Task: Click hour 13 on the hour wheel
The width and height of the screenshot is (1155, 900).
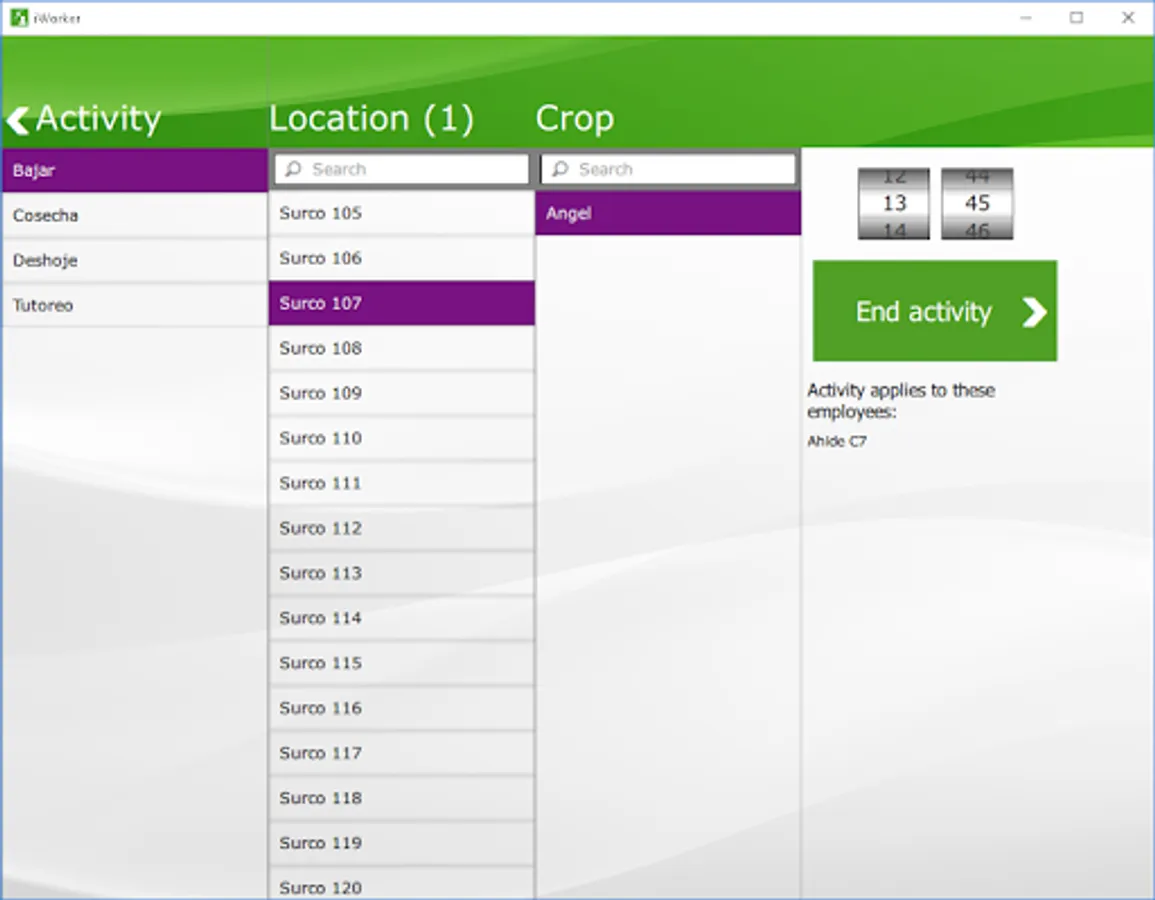Action: pos(894,203)
